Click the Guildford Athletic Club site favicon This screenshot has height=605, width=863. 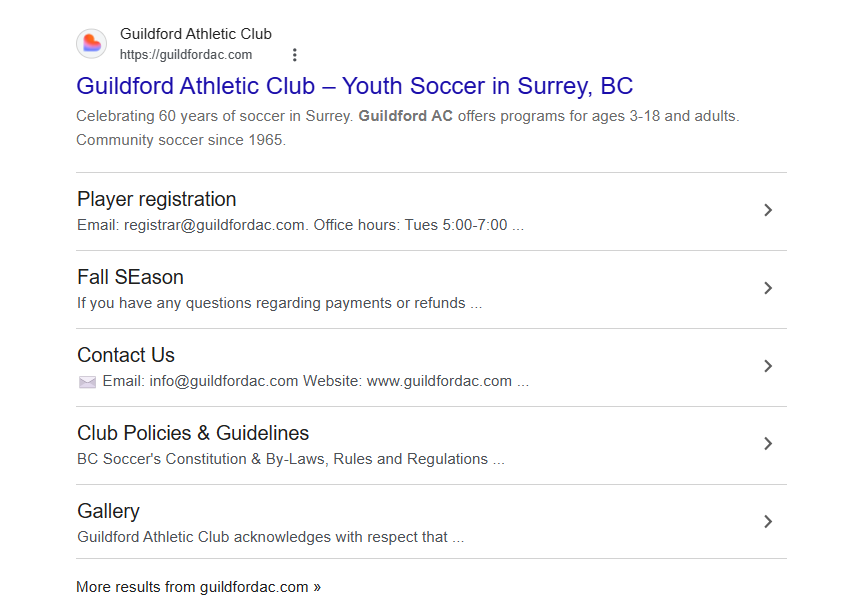click(92, 43)
